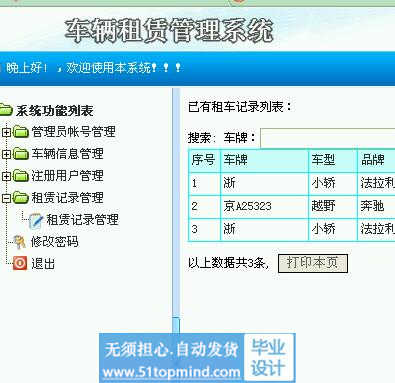Screen dimensions: 395x383
Task: Select the 京A25323 plate cell
Action: coord(264,206)
